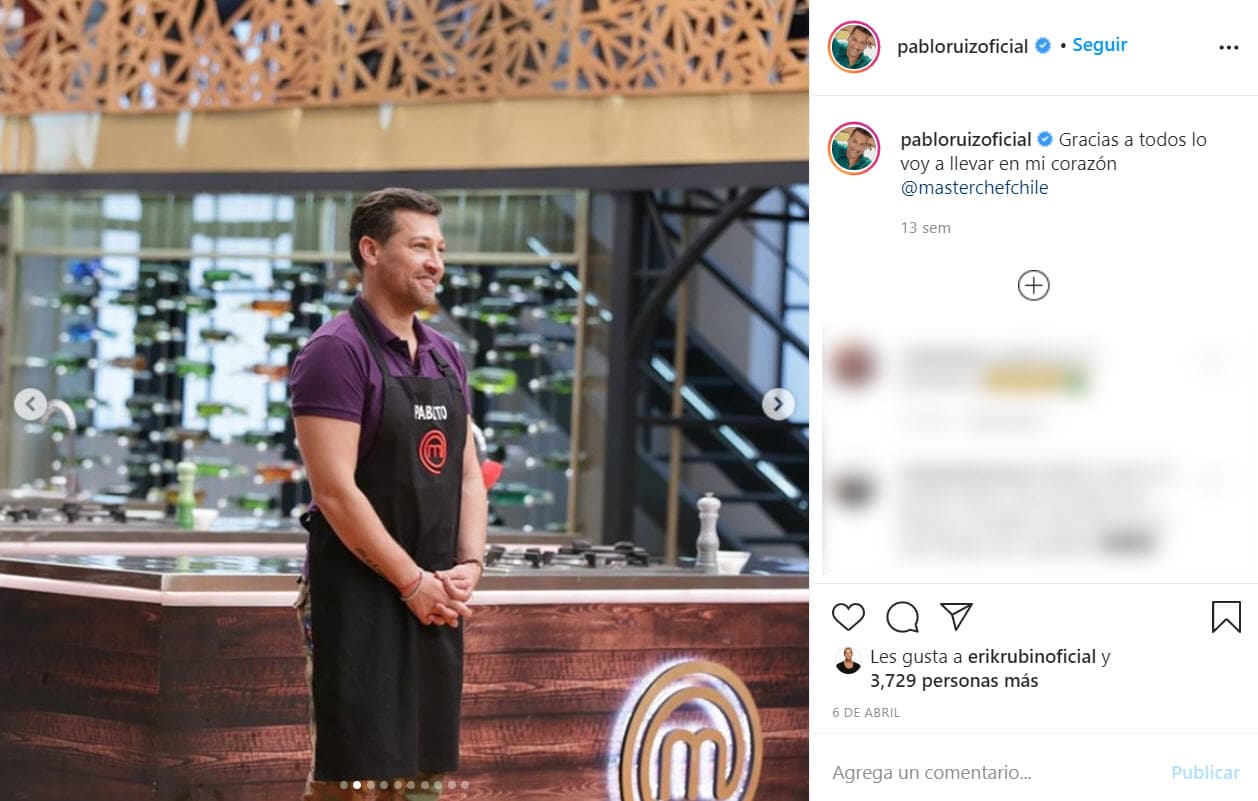Click the Seguir follow link

click(1100, 45)
